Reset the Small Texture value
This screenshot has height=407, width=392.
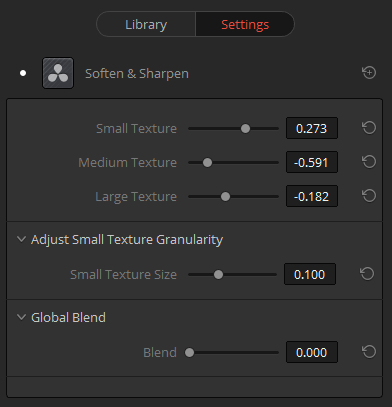[x=369, y=128]
